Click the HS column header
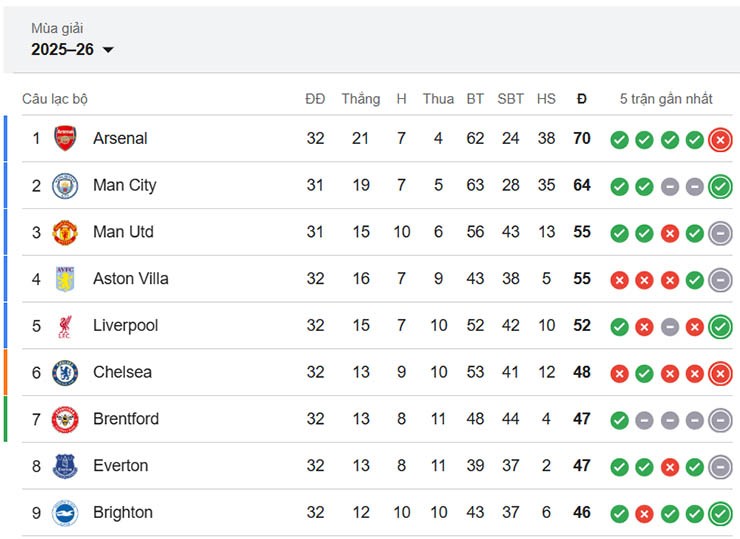 [x=546, y=99]
